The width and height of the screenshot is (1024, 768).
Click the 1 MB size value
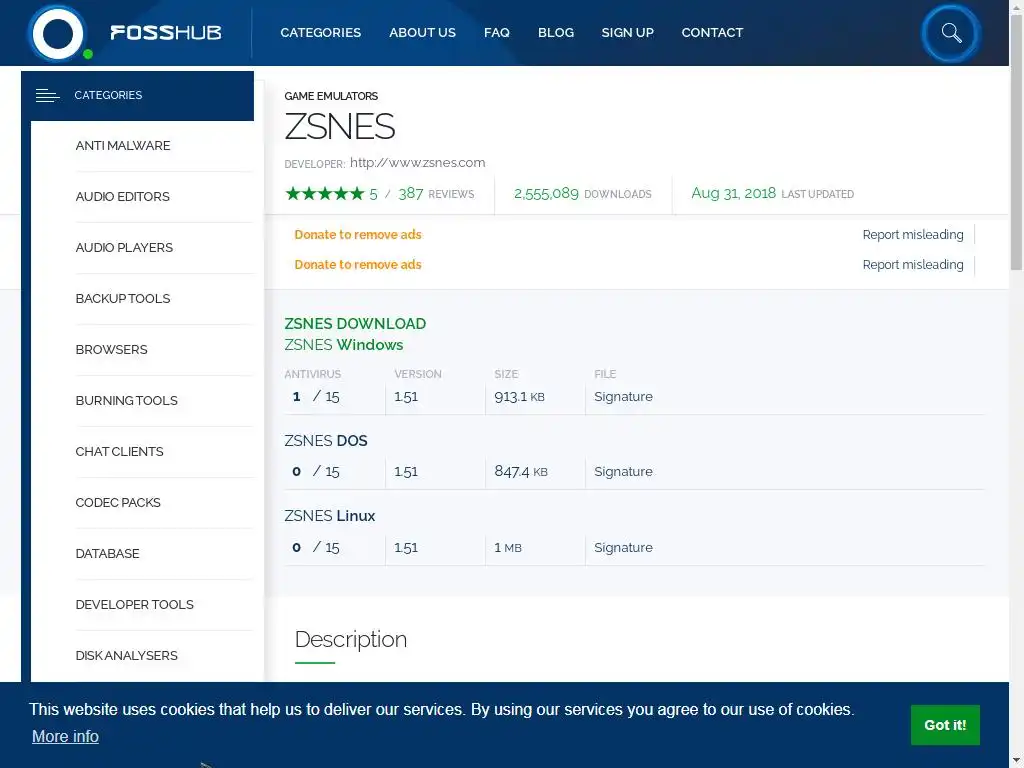(508, 547)
